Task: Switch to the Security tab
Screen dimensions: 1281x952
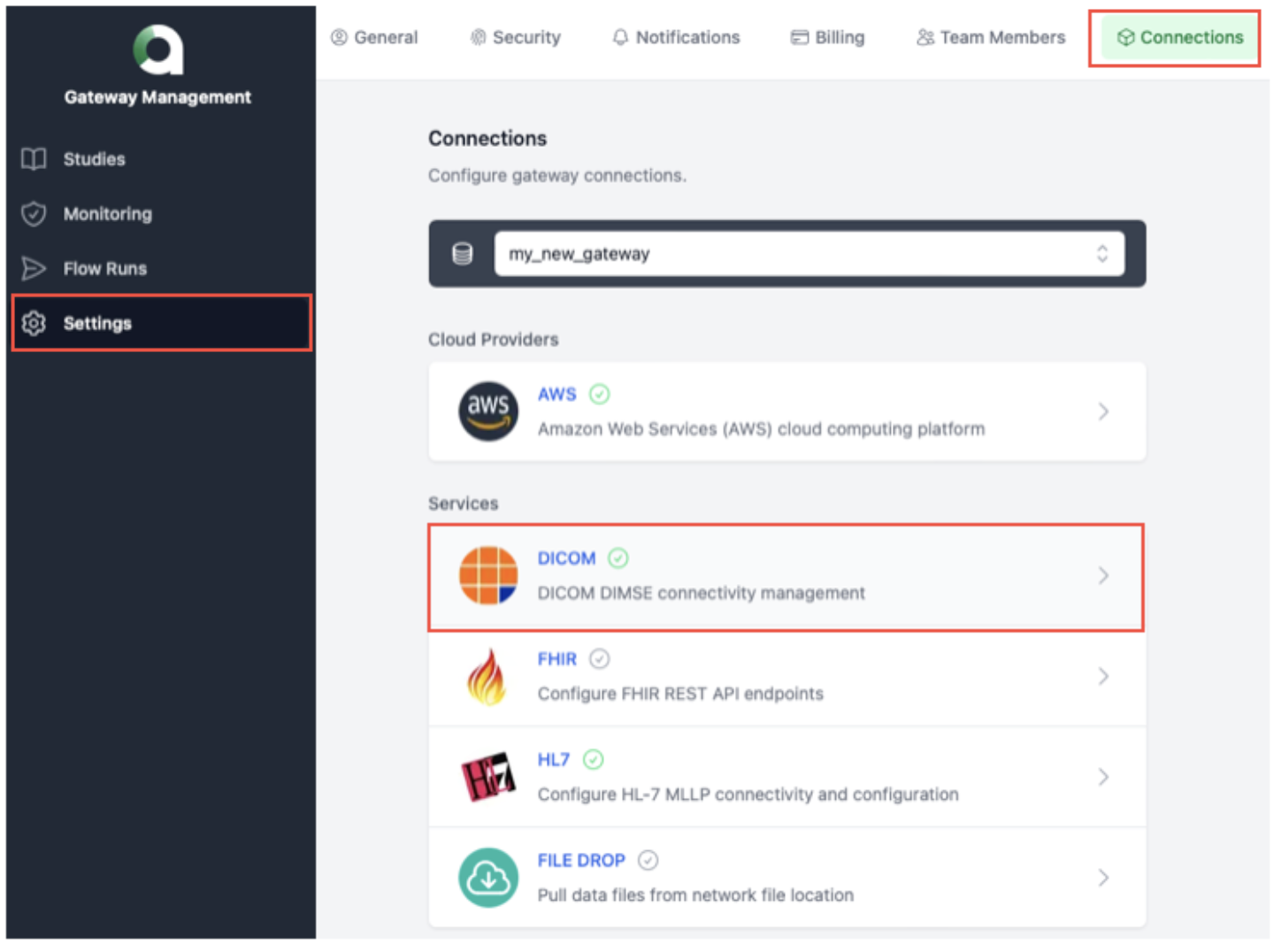Action: [516, 37]
